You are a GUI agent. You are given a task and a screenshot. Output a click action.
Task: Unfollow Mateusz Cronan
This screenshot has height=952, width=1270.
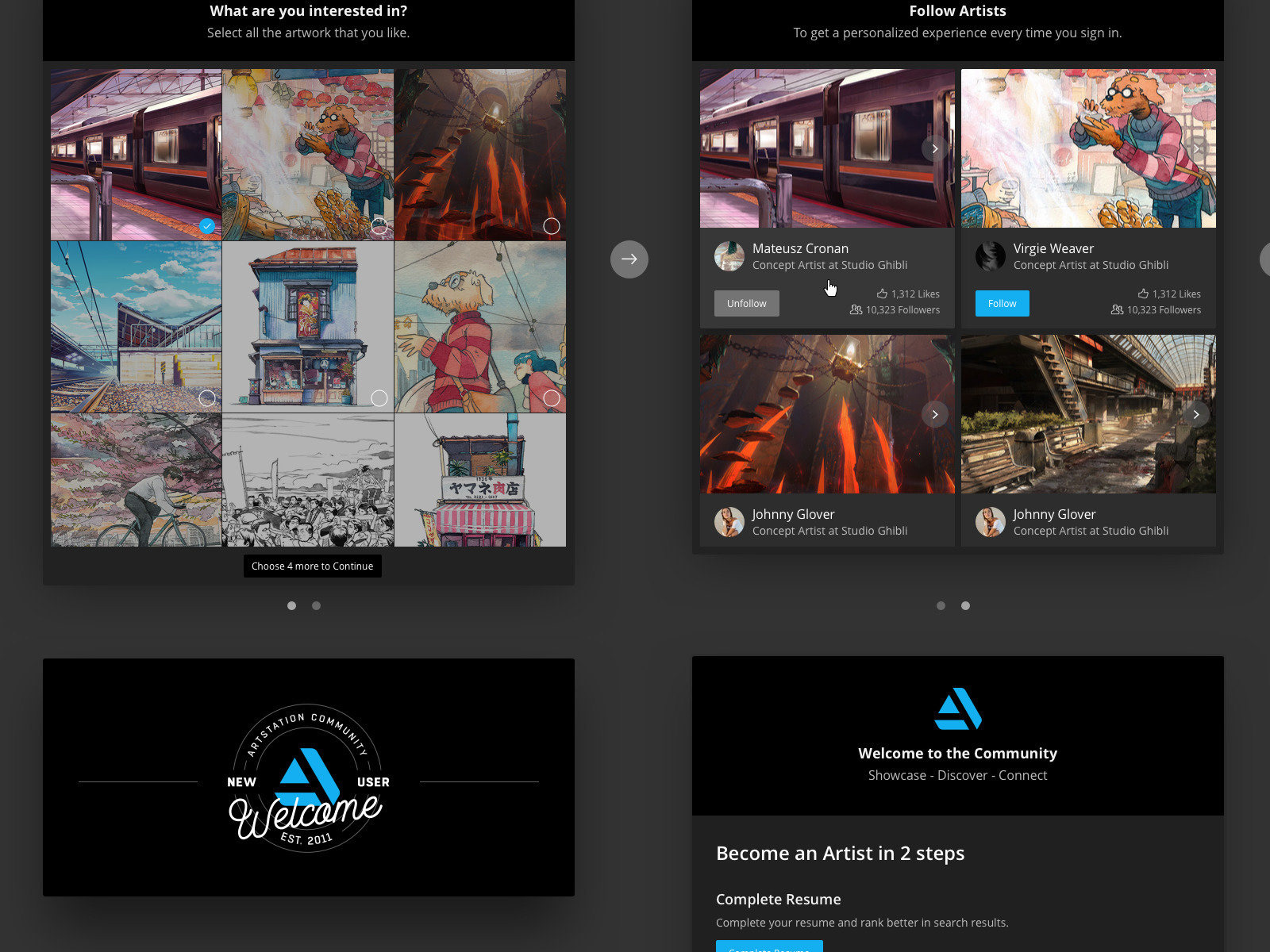point(747,303)
